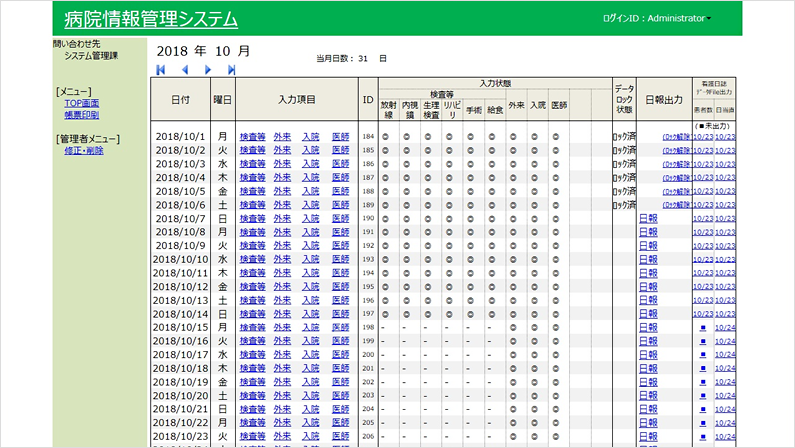The width and height of the screenshot is (795, 448).
Task: Select ID cell 200
Action: click(368, 355)
